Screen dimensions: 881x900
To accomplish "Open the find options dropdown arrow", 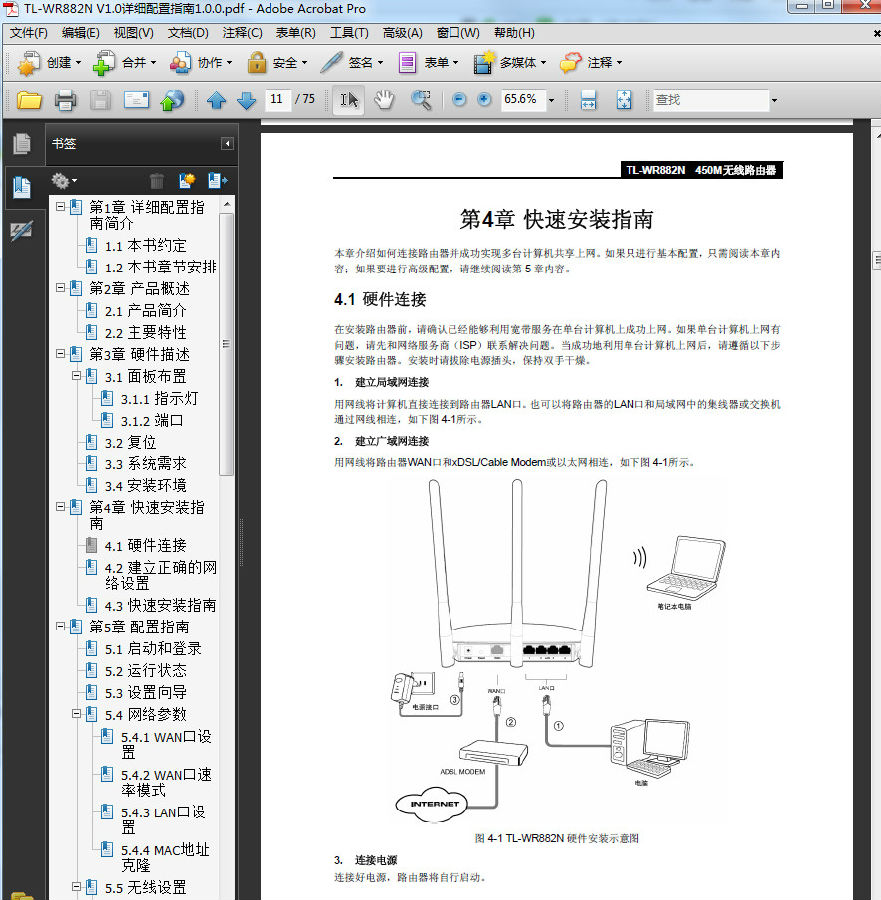I will [774, 100].
